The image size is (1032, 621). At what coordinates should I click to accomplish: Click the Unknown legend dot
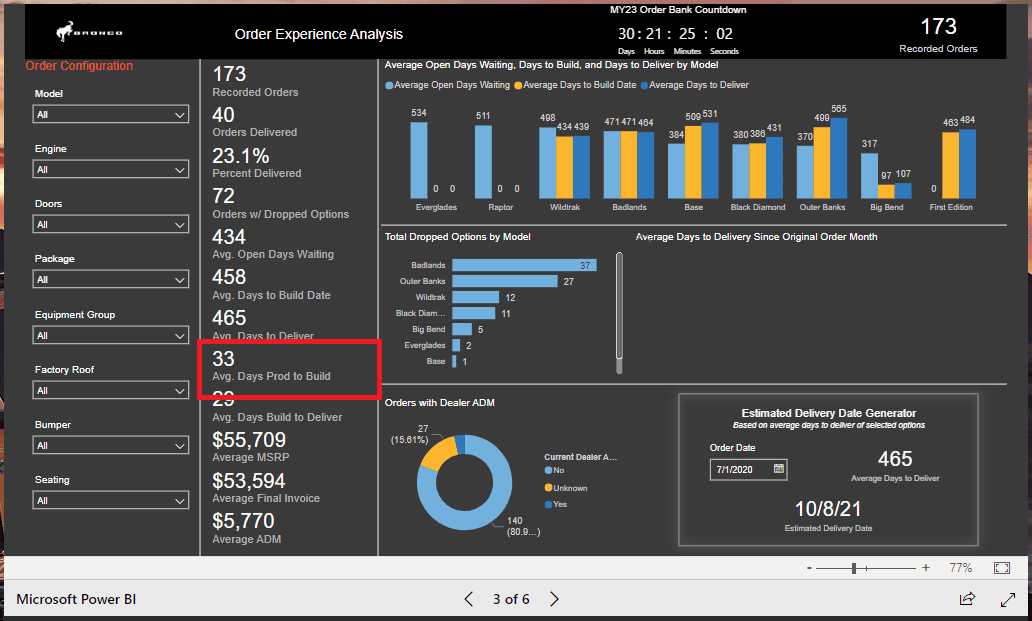click(548, 488)
